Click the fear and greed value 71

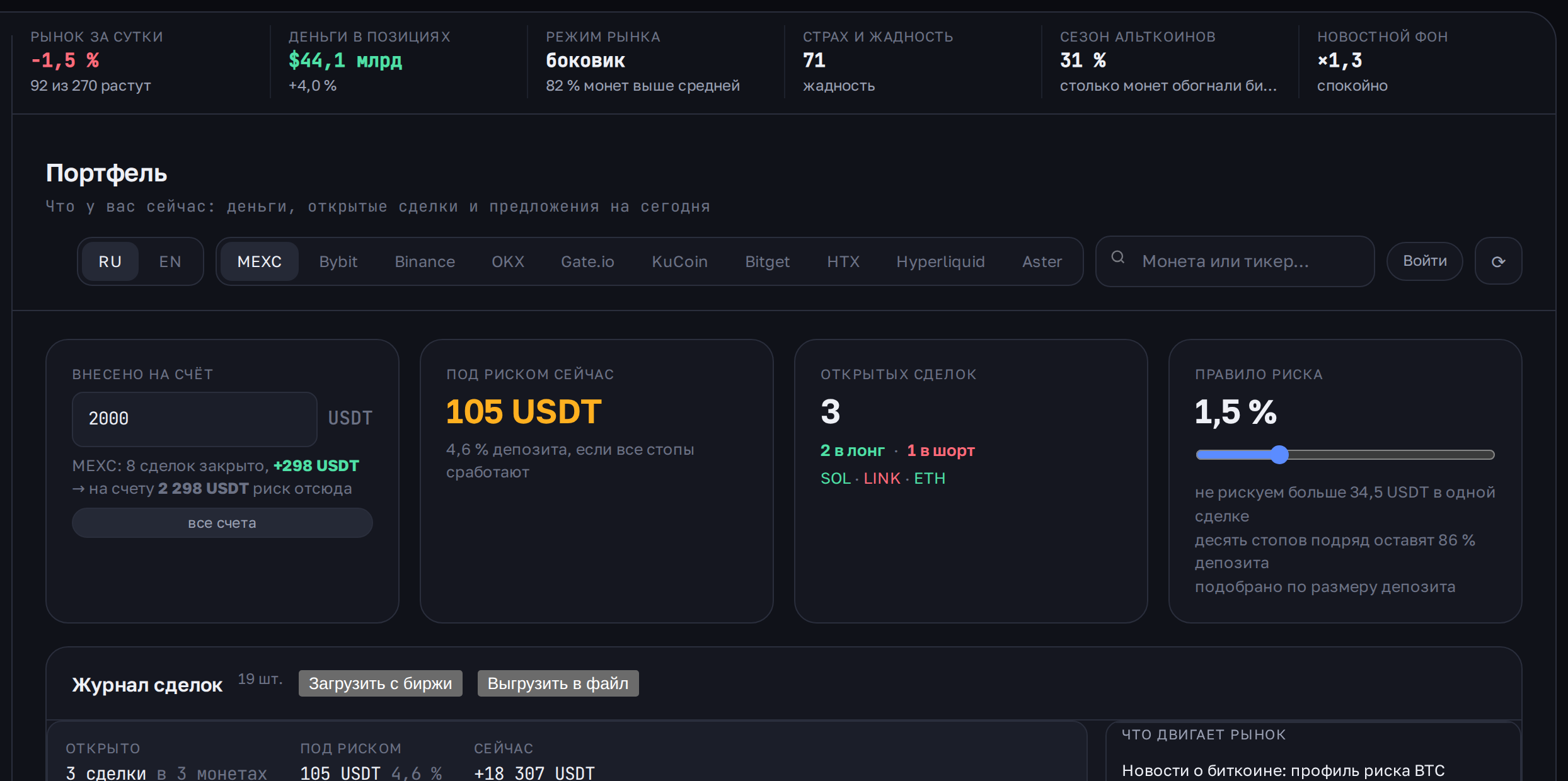pyautogui.click(x=814, y=60)
